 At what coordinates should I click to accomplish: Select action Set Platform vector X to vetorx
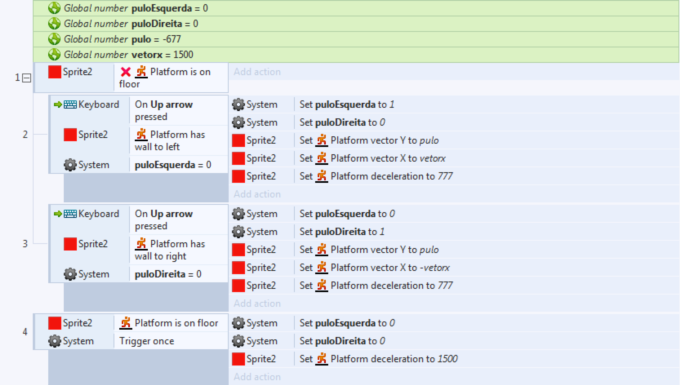[x=454, y=158]
